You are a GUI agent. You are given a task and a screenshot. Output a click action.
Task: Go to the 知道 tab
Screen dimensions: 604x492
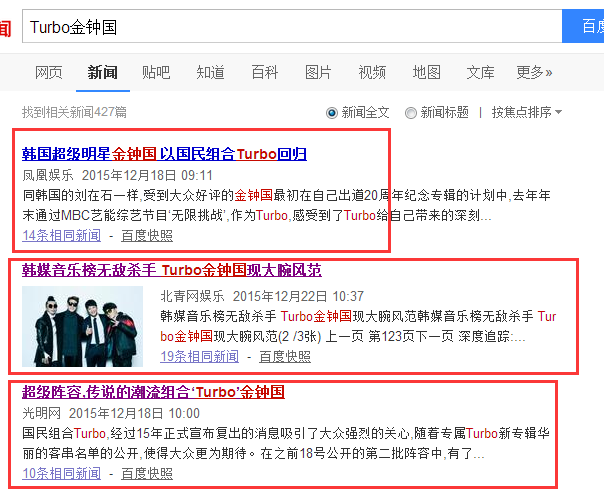click(x=210, y=72)
